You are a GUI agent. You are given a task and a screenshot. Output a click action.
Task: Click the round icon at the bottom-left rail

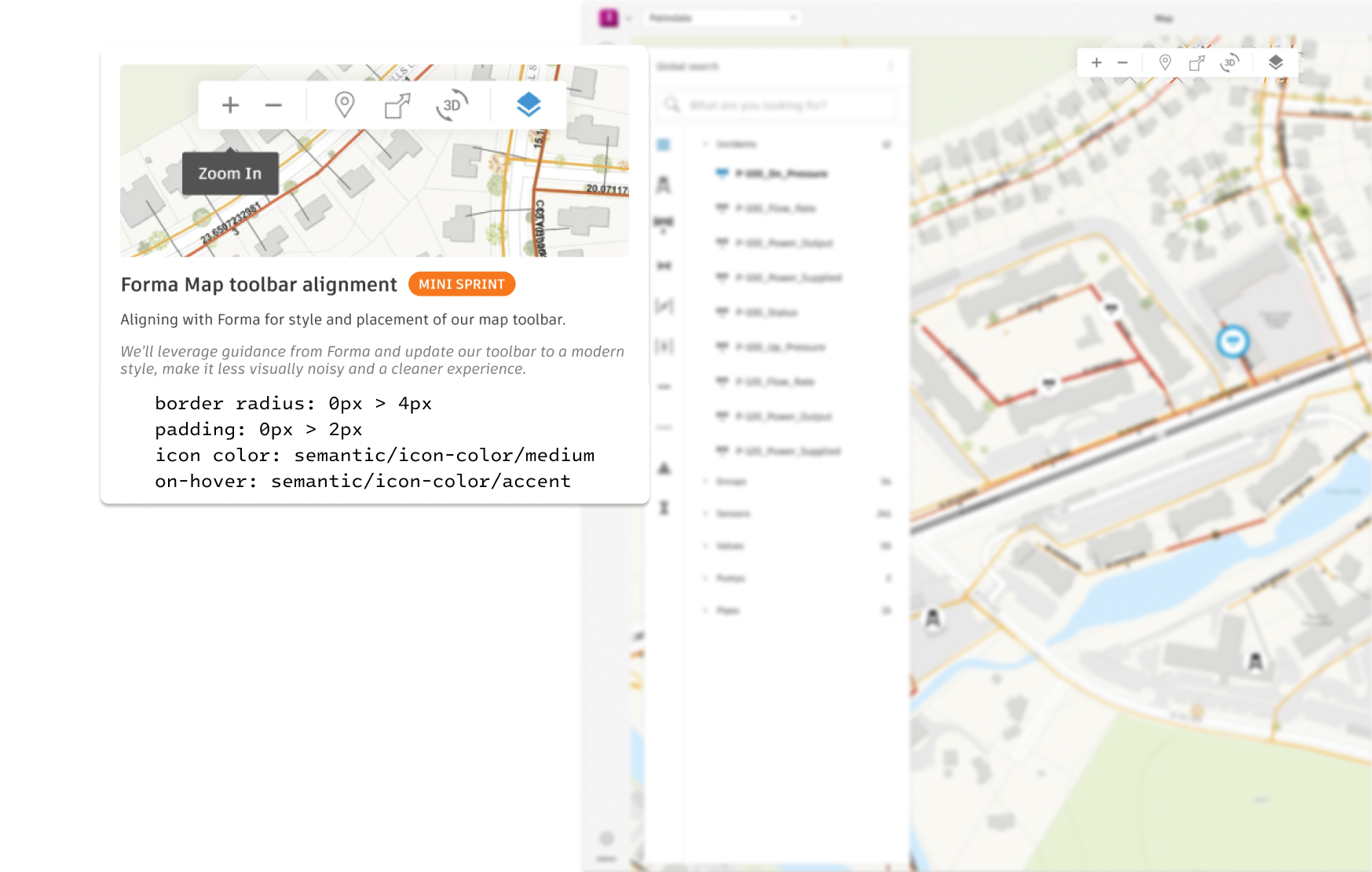[606, 838]
